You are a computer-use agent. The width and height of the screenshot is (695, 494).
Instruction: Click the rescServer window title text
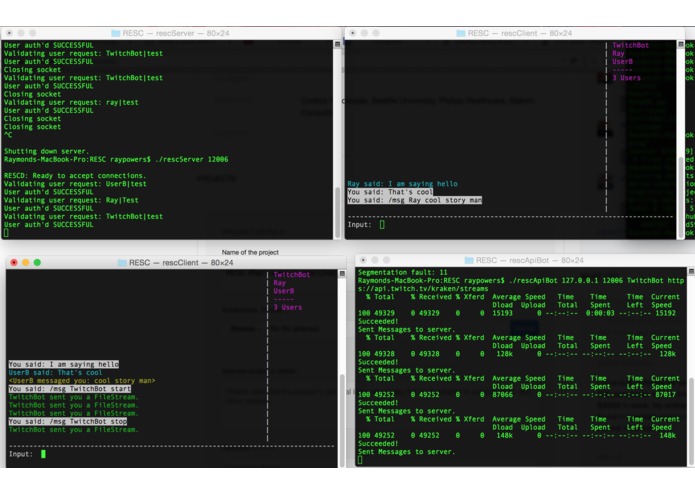pos(176,33)
